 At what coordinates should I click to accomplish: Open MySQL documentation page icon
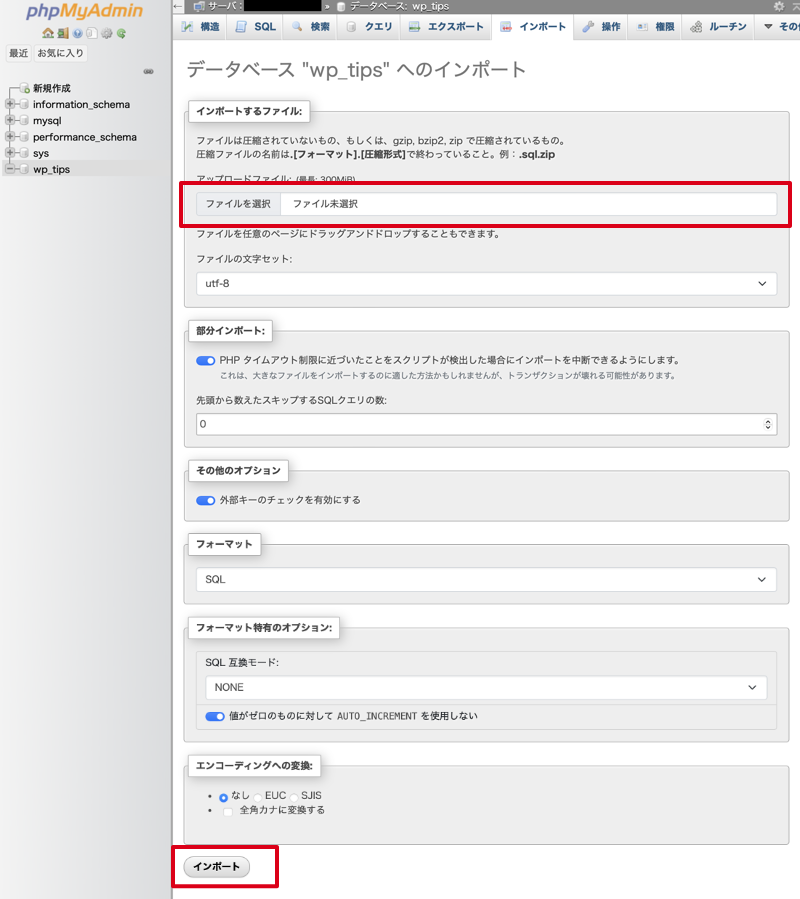click(92, 33)
